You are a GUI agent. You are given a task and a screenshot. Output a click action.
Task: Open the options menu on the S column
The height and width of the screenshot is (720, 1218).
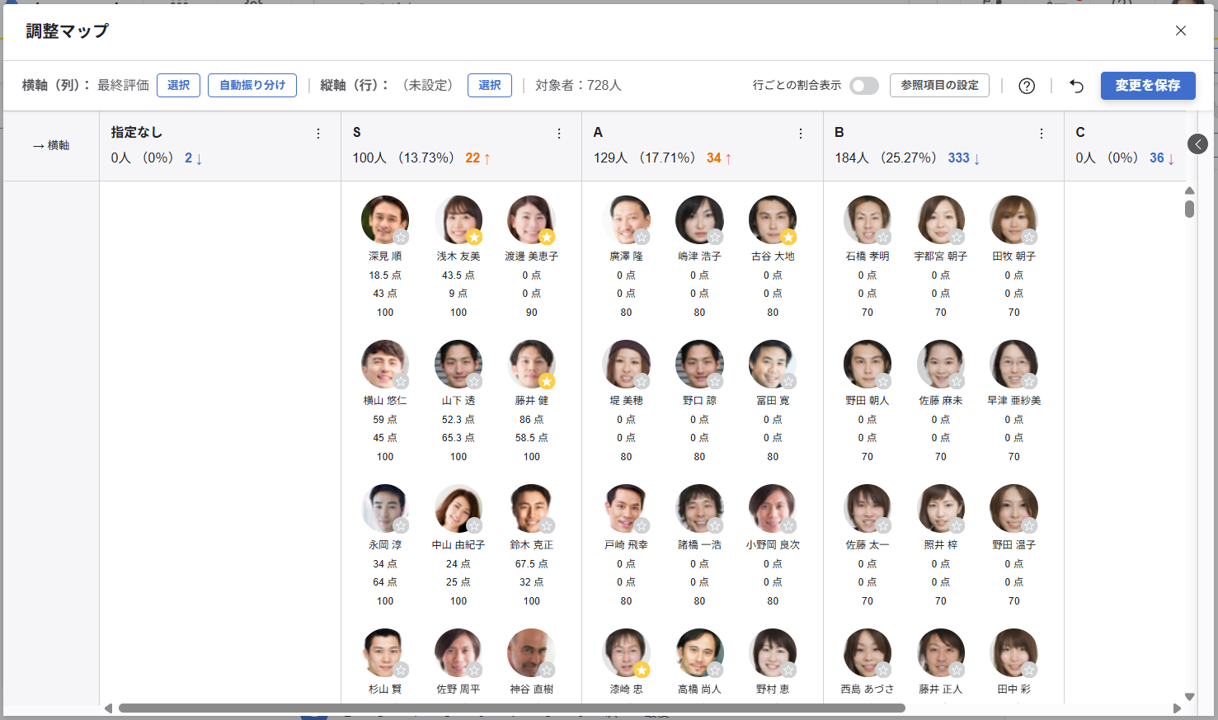click(559, 132)
